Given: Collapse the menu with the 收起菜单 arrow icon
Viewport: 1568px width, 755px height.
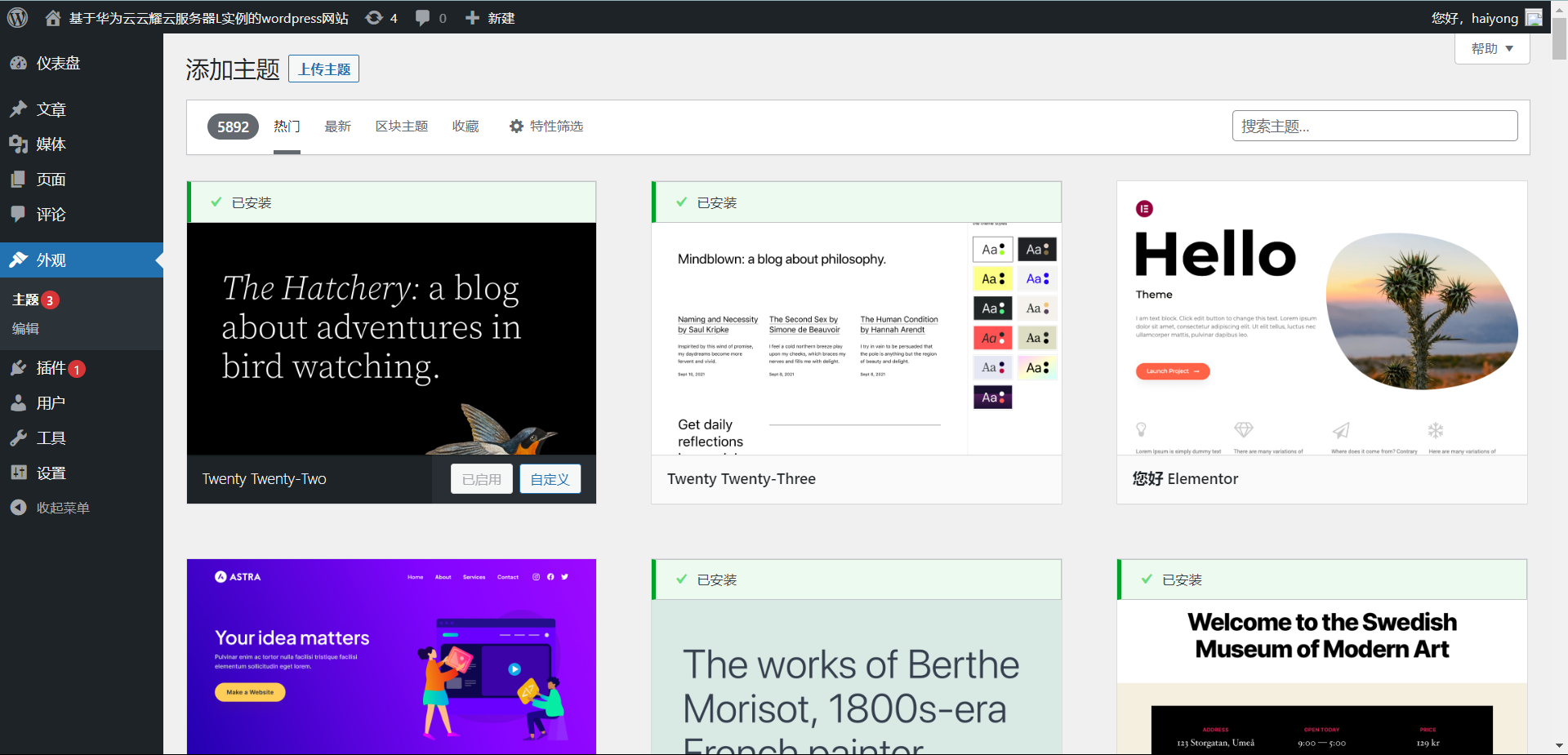Looking at the screenshot, I should tap(19, 508).
